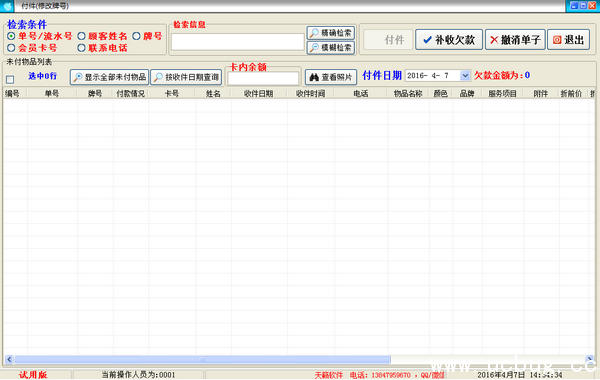Click the 物品名称 column header
The image size is (600, 380).
408,93
